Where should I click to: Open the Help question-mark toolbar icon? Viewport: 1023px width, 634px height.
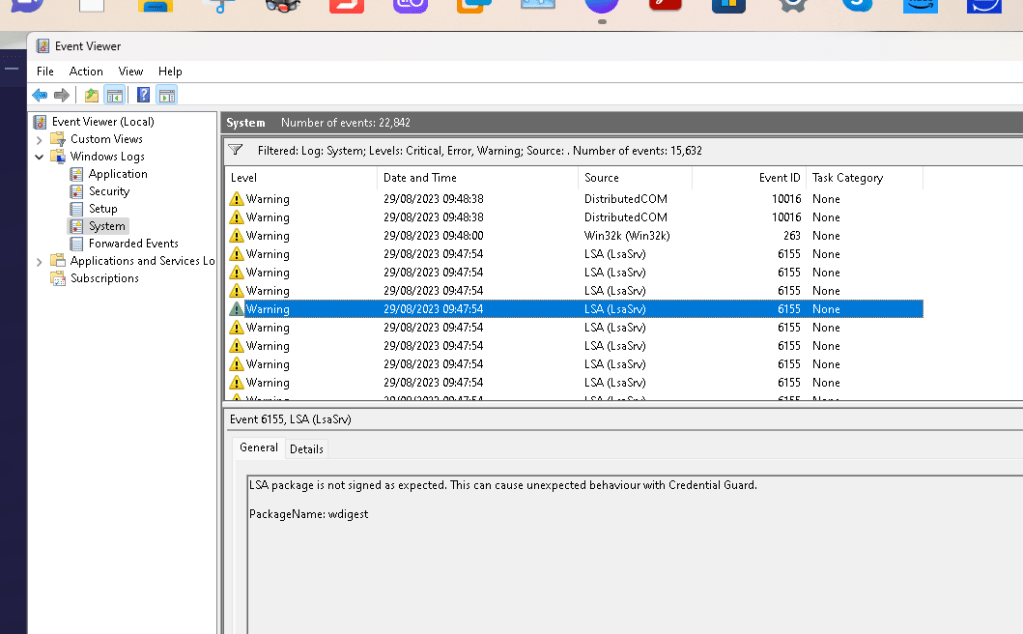pyautogui.click(x=144, y=95)
